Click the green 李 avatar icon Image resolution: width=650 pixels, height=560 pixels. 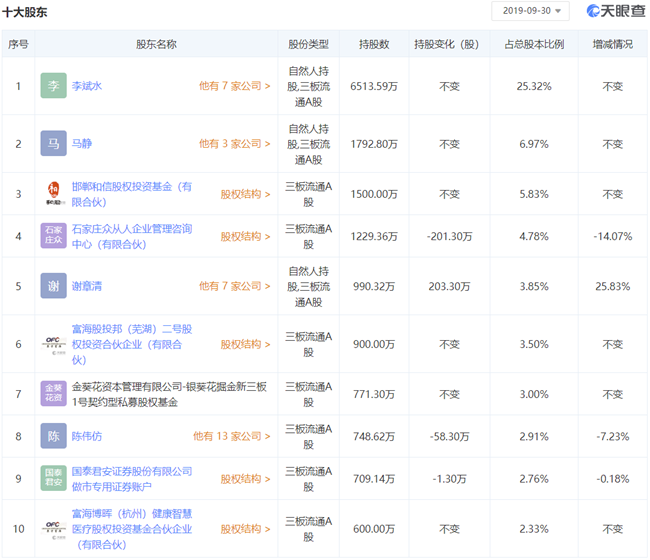53,86
